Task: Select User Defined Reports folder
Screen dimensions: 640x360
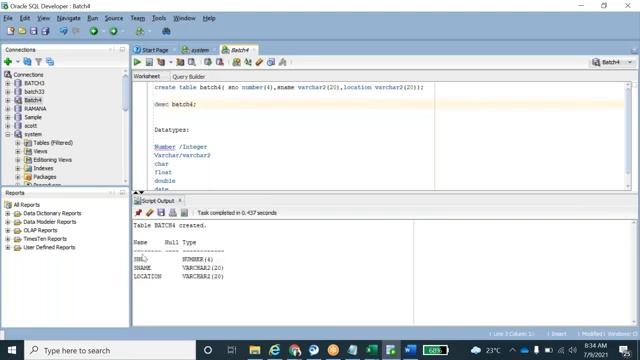Action: tap(49, 247)
